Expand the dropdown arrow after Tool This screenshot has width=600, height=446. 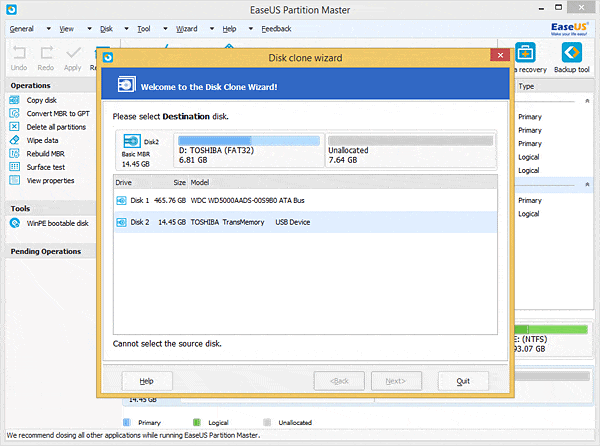coord(165,29)
